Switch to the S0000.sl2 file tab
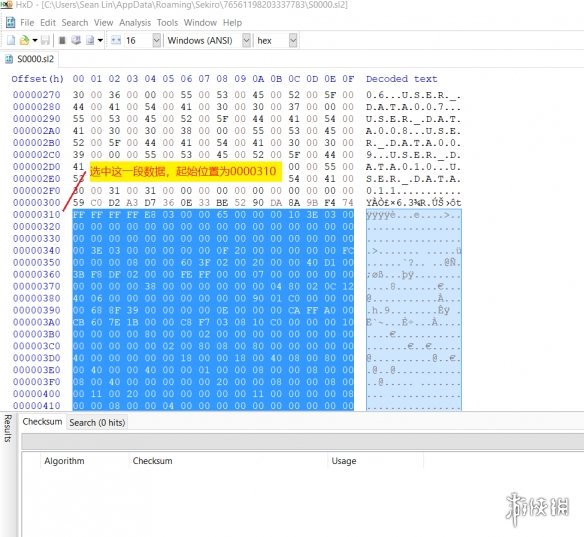This screenshot has height=537, width=584. click(x=30, y=59)
